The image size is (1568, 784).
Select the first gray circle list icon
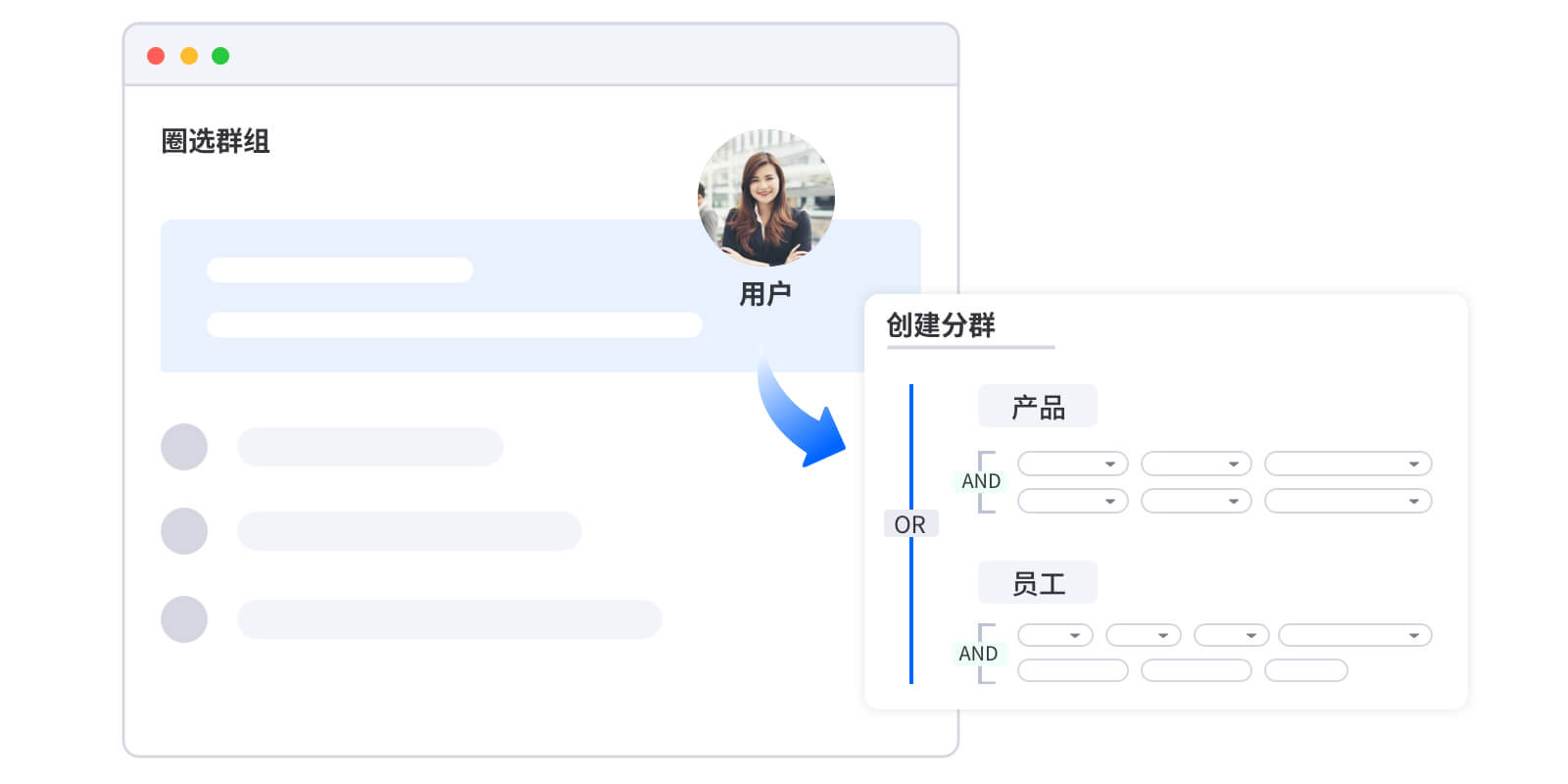[184, 447]
